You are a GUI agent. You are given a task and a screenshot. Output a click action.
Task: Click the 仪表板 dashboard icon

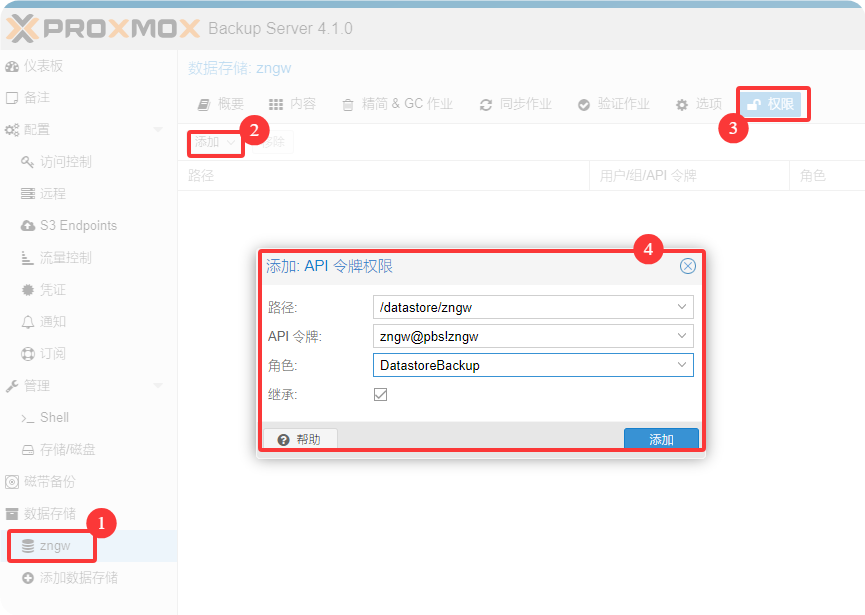[x=12, y=66]
